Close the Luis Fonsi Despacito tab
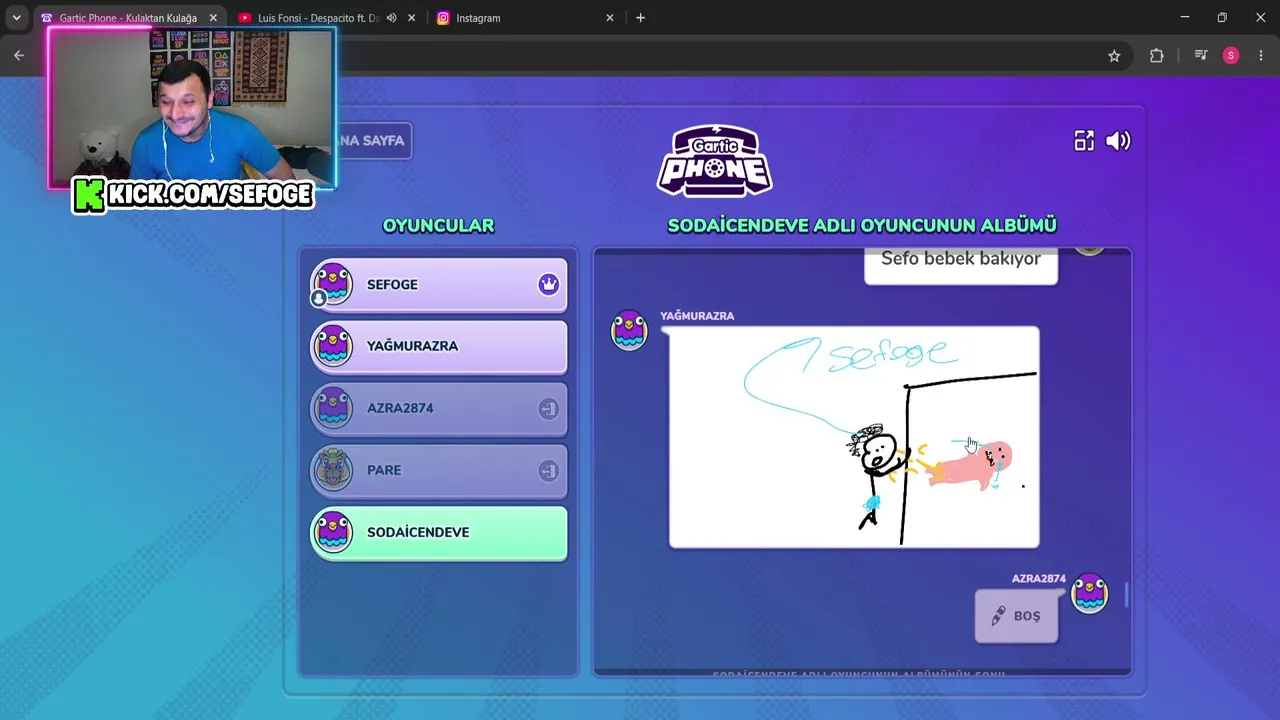 411,18
